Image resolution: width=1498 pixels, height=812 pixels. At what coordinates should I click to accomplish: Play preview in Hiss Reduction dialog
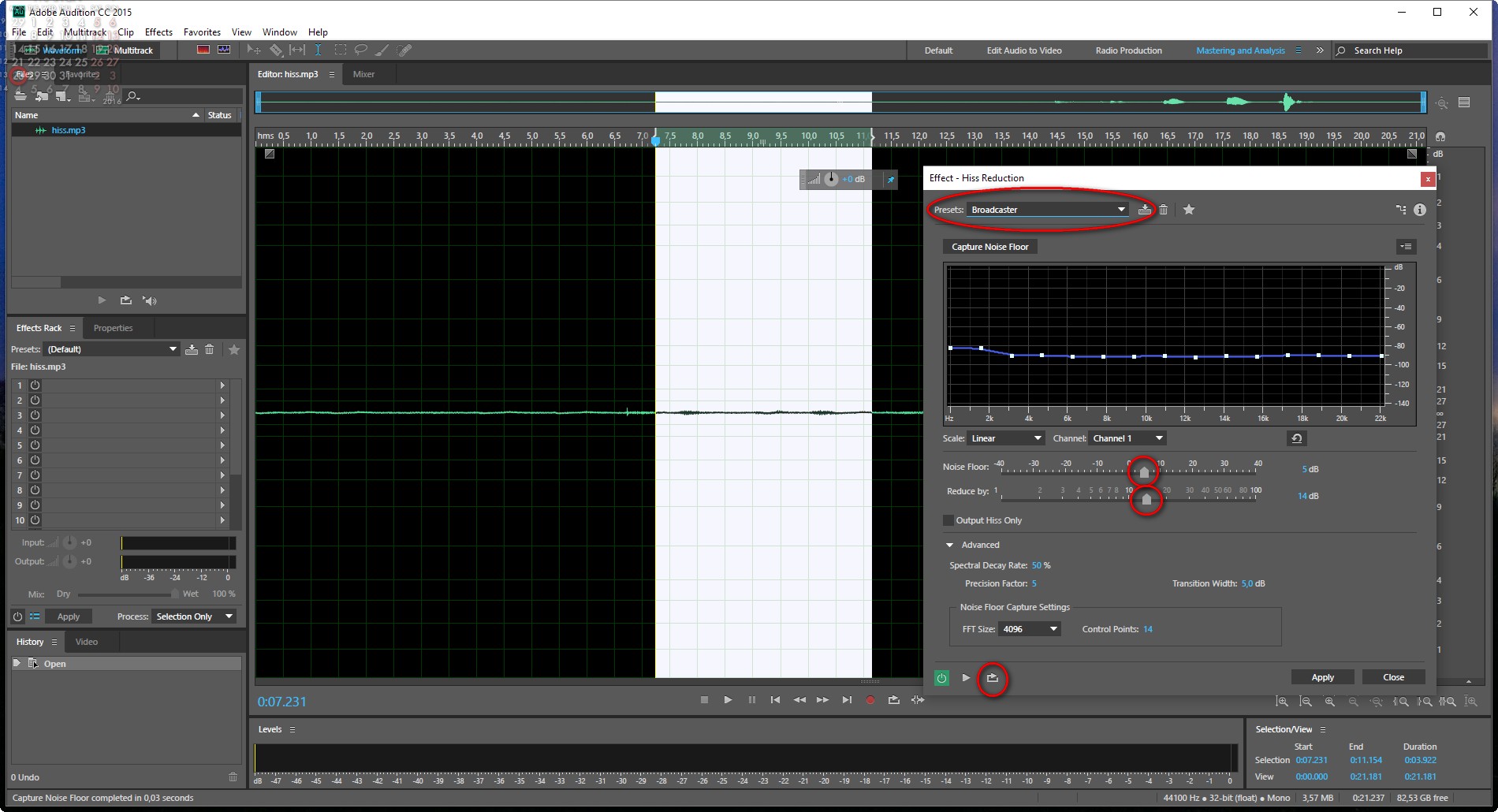coord(966,678)
